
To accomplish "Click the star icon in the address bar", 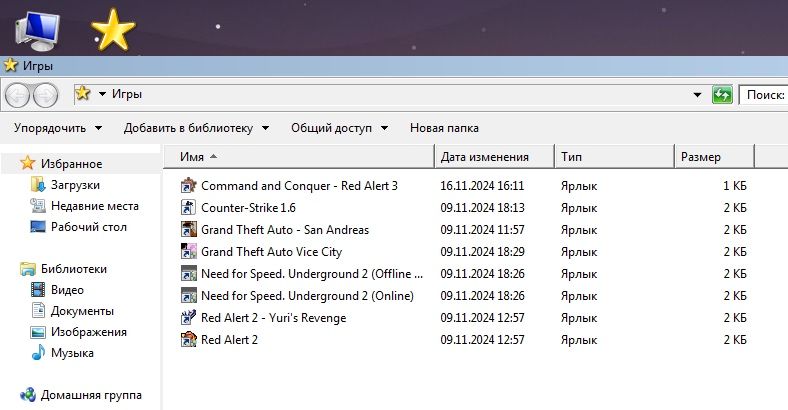I will [83, 93].
